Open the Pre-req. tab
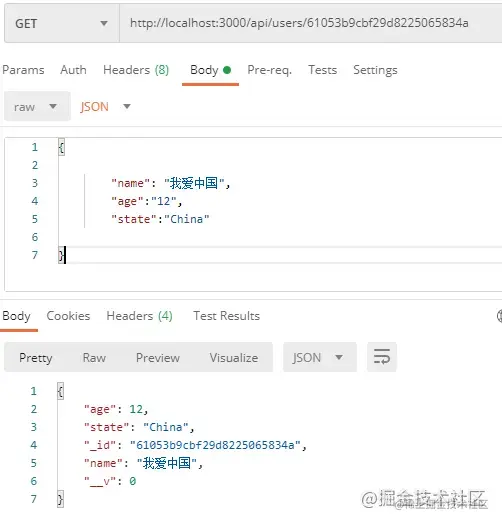This screenshot has height=524, width=502. click(x=269, y=70)
